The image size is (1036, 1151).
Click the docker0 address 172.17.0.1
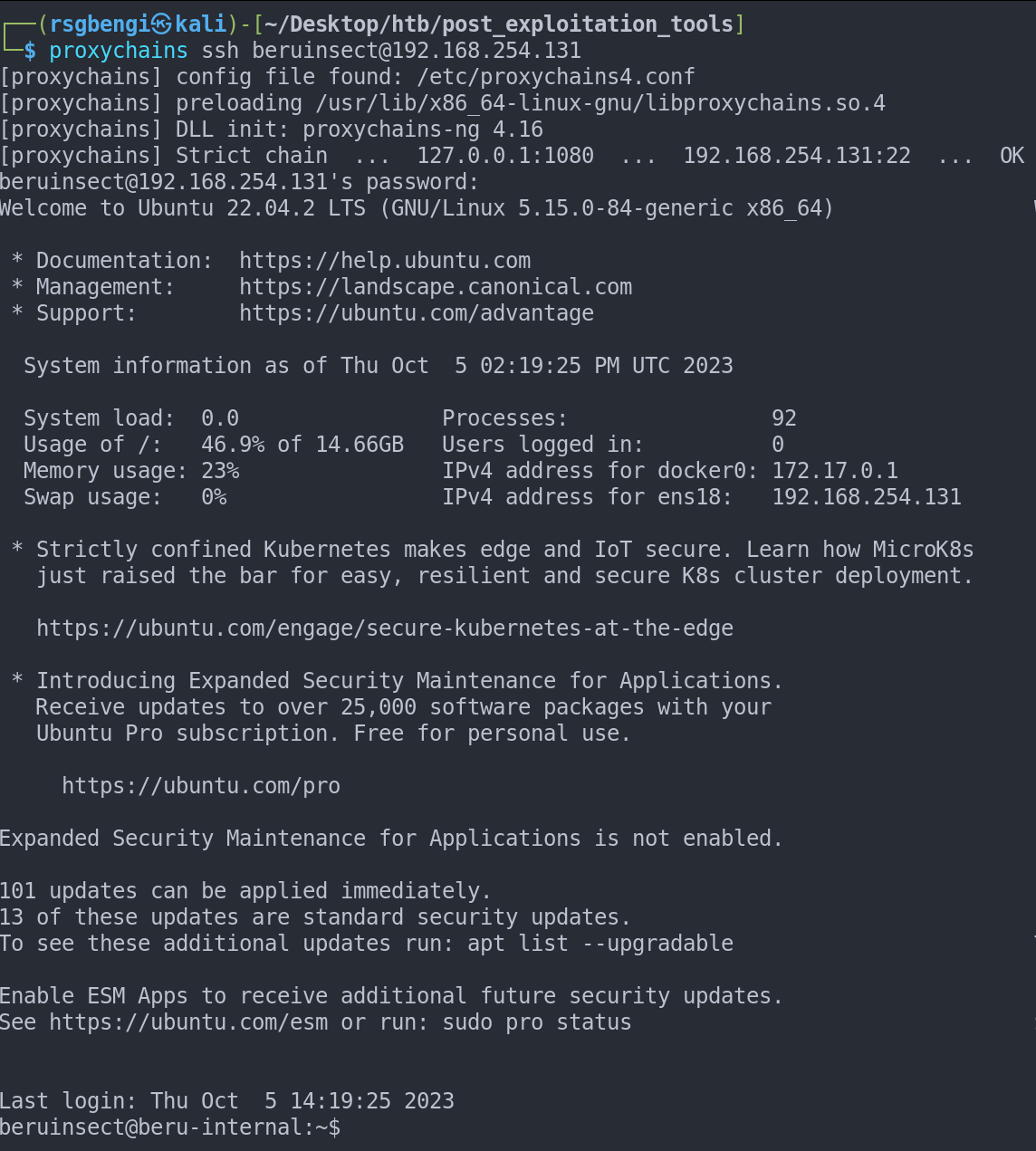[x=835, y=471]
